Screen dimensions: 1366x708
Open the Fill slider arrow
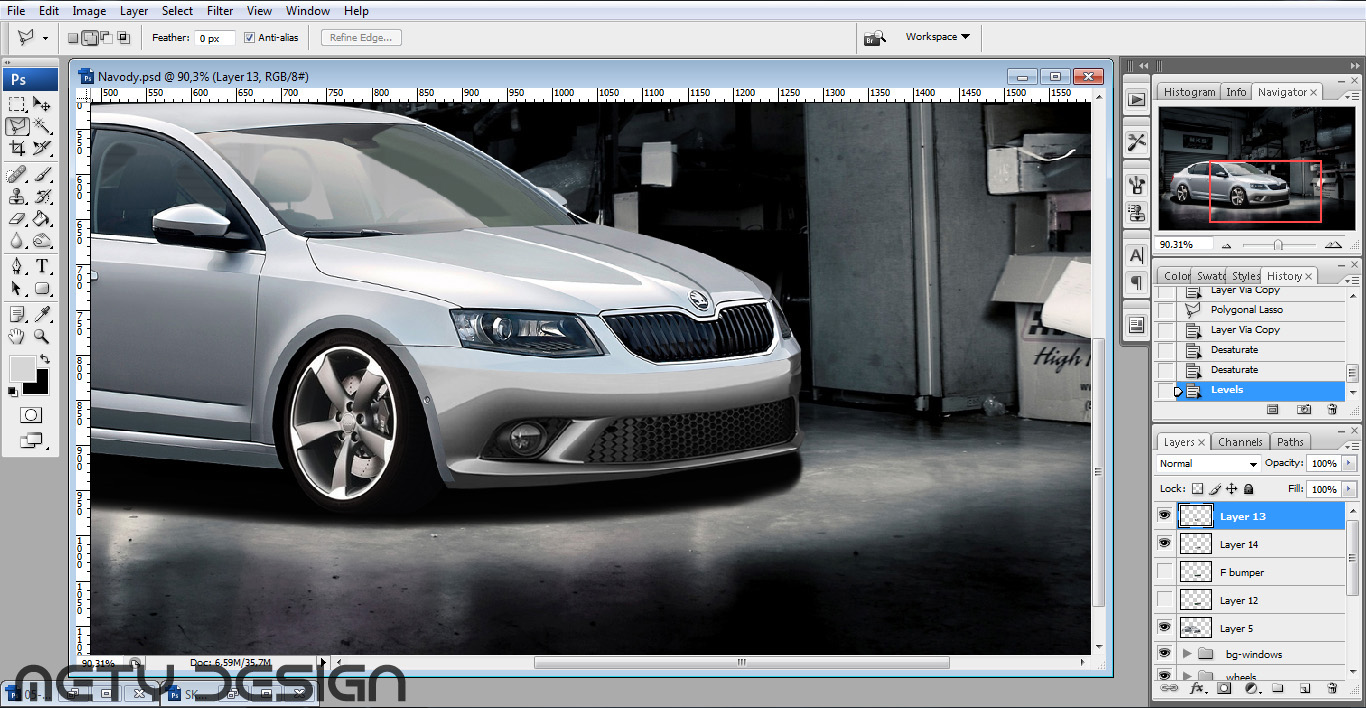pyautogui.click(x=1347, y=490)
